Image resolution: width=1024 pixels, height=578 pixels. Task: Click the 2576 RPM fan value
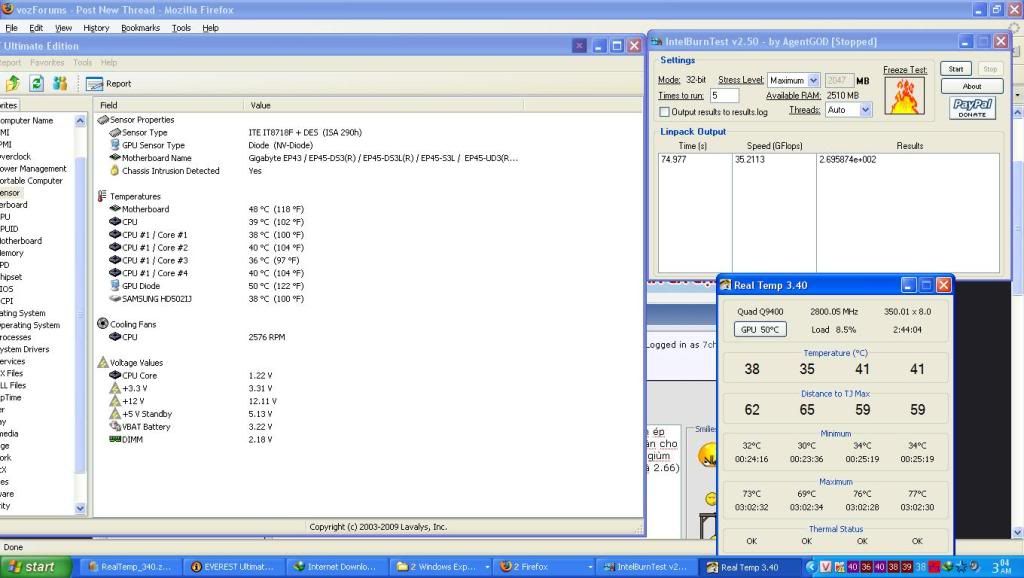click(266, 337)
